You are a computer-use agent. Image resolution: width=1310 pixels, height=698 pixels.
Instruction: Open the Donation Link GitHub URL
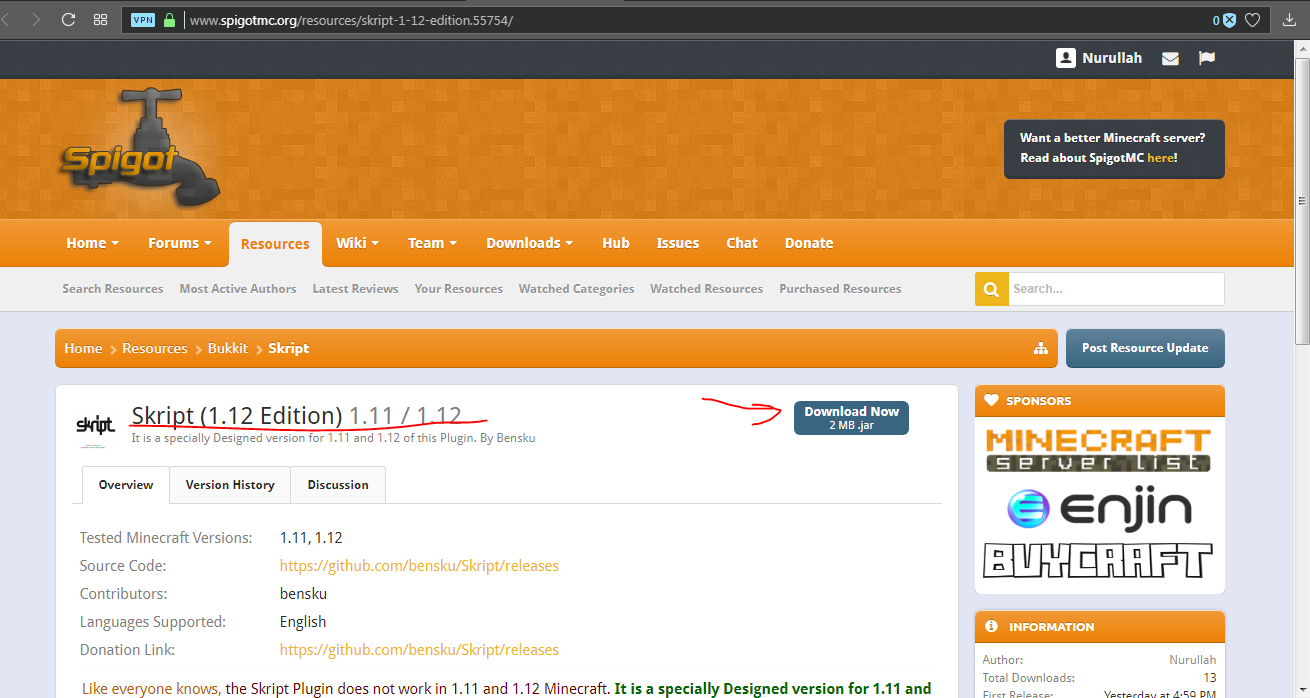click(x=419, y=650)
